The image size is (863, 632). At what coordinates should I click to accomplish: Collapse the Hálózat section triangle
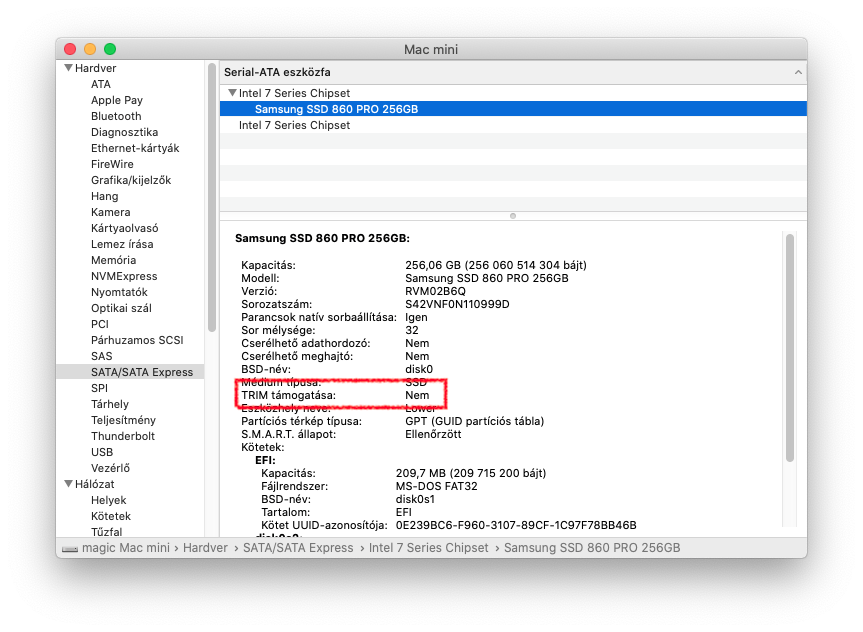click(x=69, y=484)
